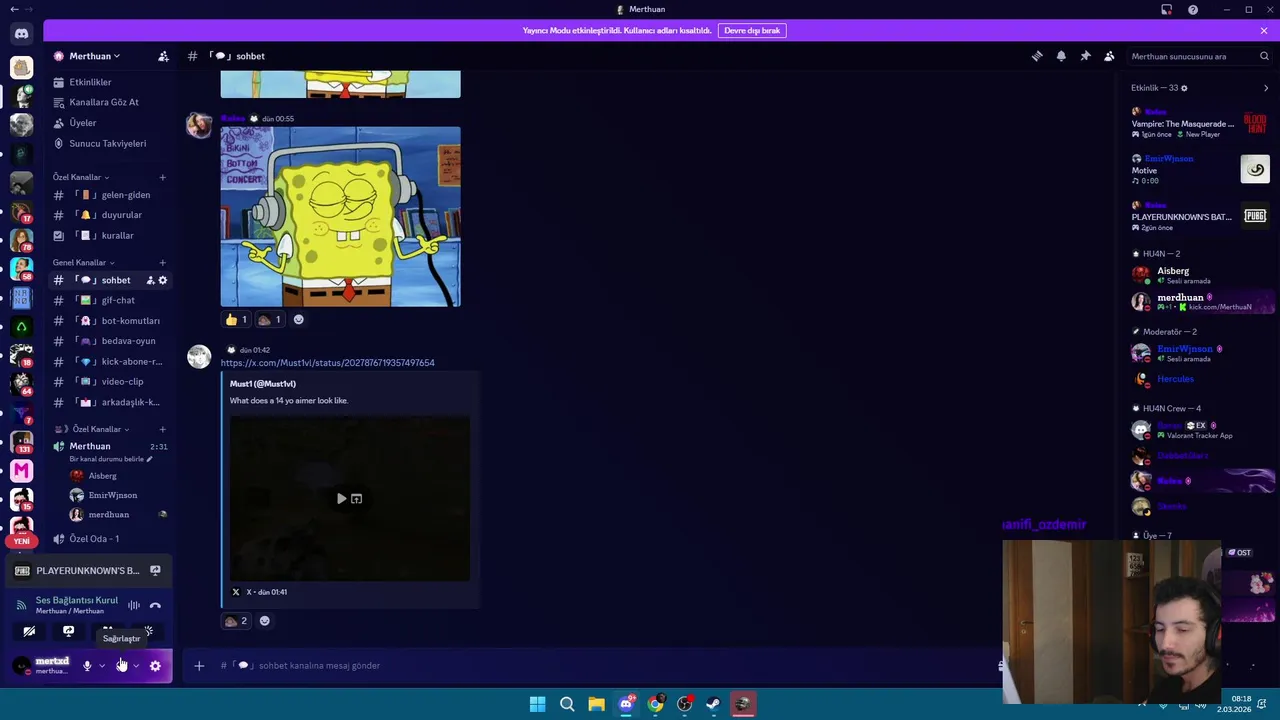Toggle second emoji reaction on SpongeBob GIF
This screenshot has height=720, width=1280.
pos(270,320)
